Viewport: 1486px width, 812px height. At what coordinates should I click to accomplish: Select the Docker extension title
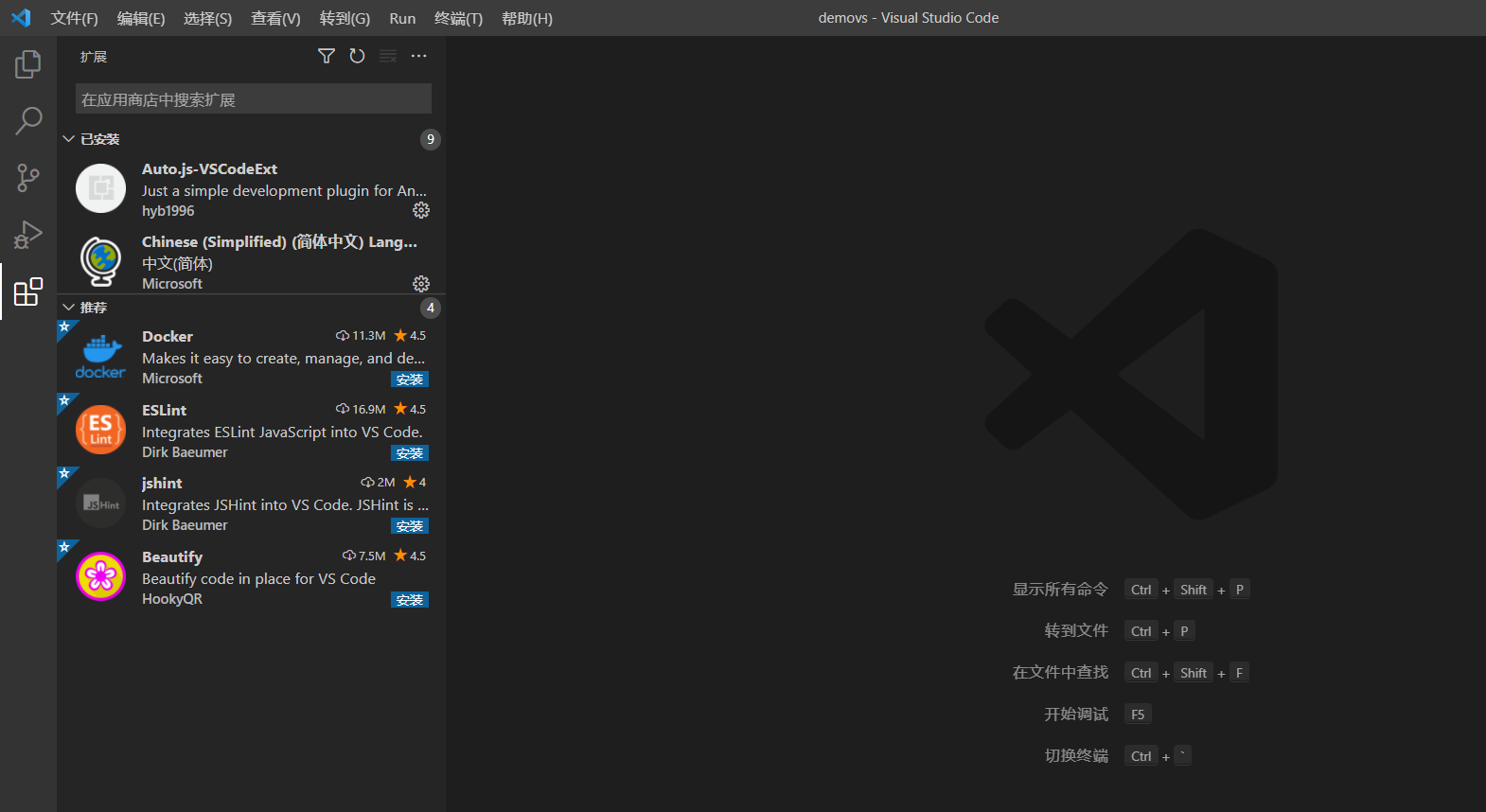click(168, 336)
